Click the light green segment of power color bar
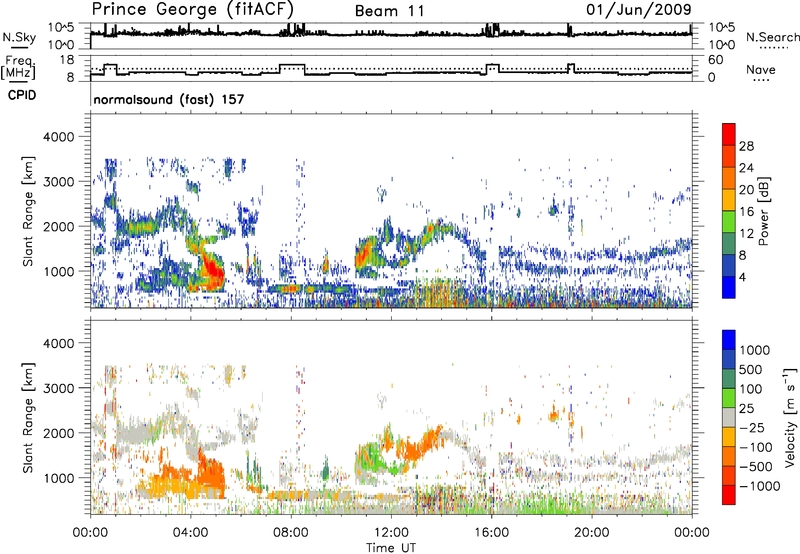Image resolution: width=800 pixels, height=554 pixels. [729, 222]
